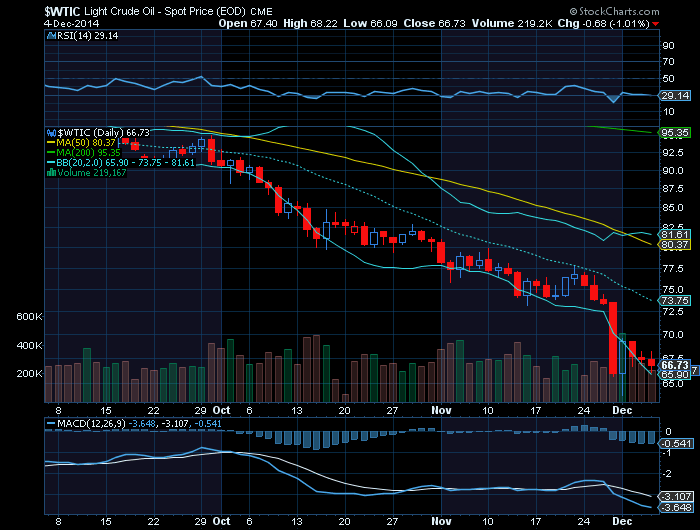Click the Chg -0.68 (-1.01%) text

(x=603, y=24)
